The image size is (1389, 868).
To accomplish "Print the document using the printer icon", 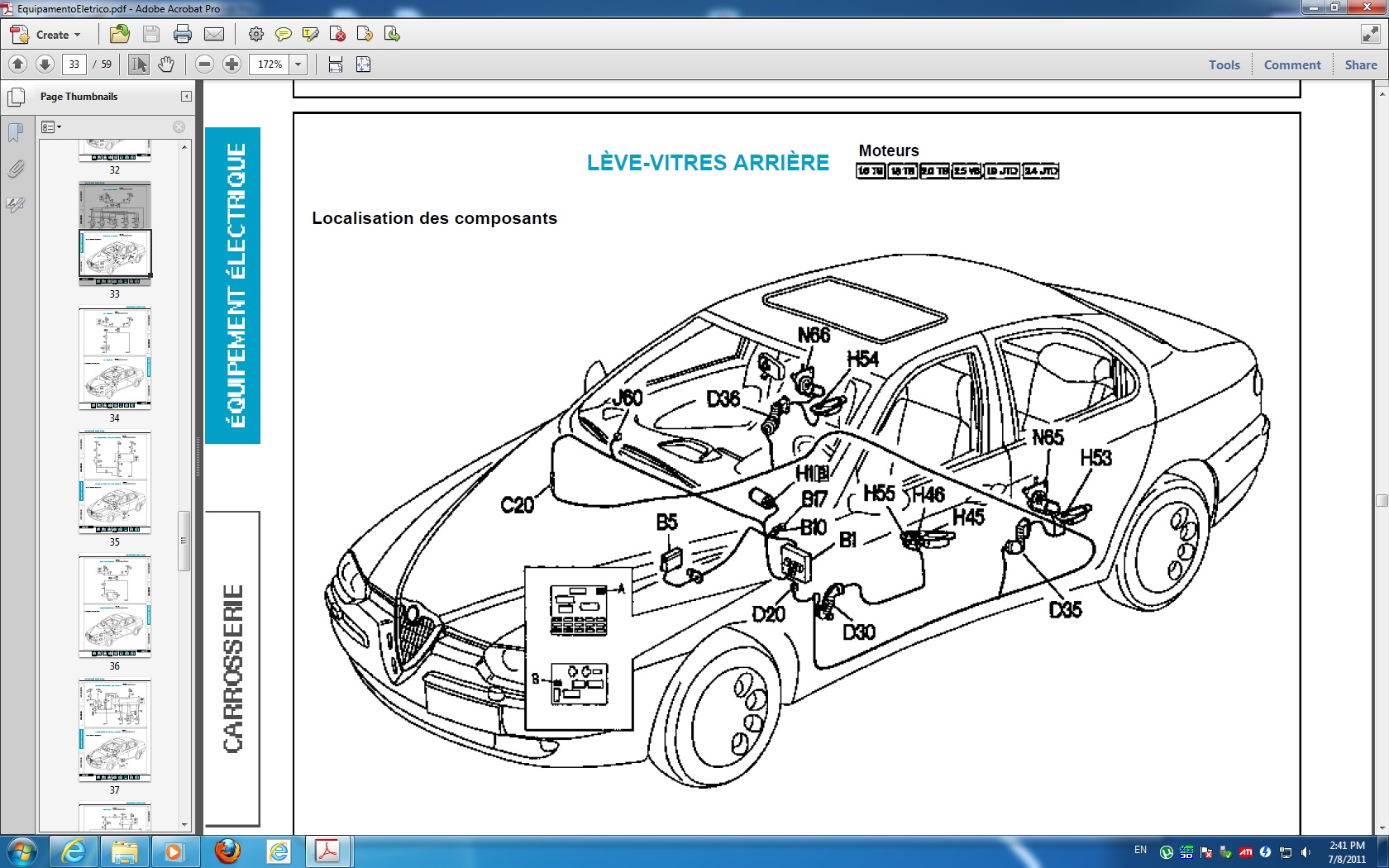I will point(183,34).
